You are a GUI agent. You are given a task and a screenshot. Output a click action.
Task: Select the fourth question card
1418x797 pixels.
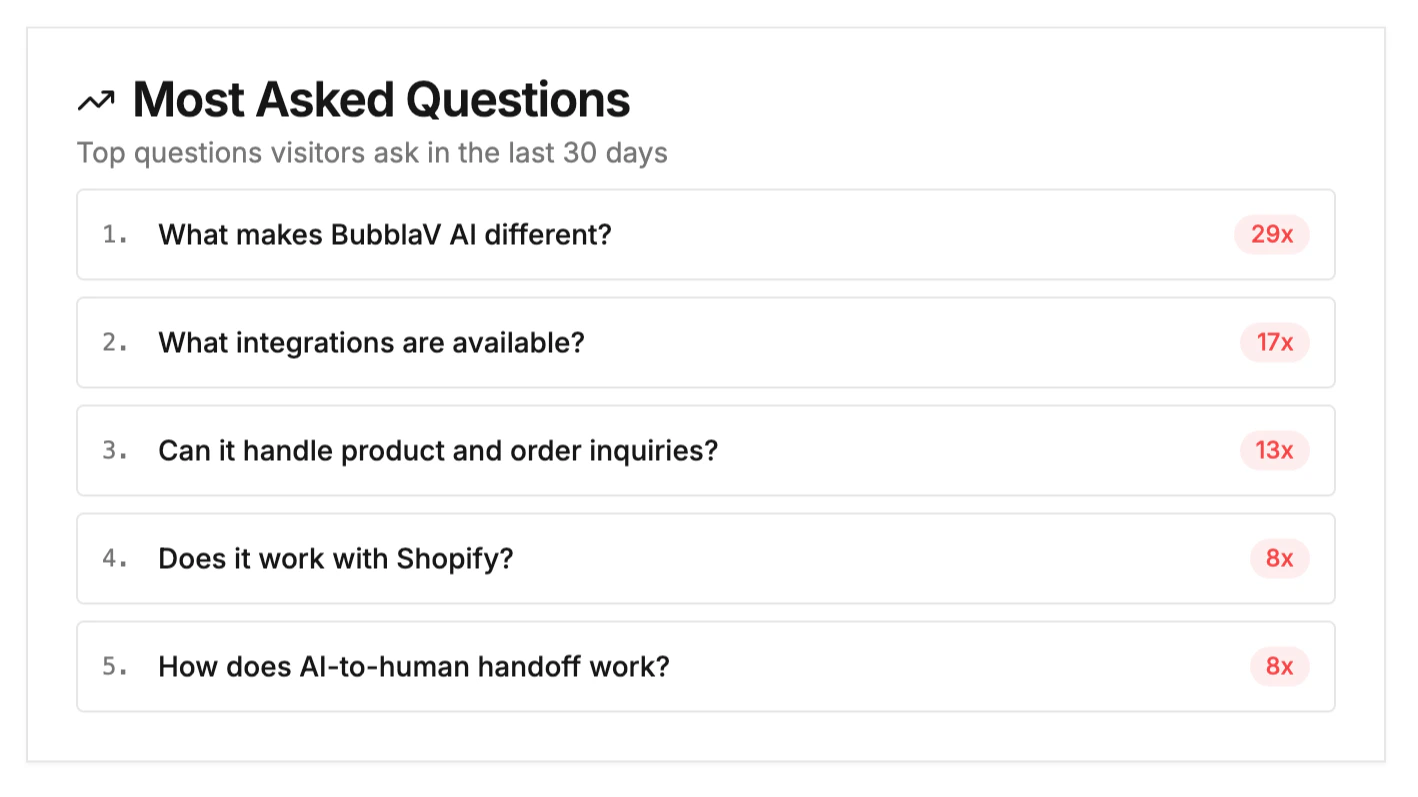pos(706,558)
